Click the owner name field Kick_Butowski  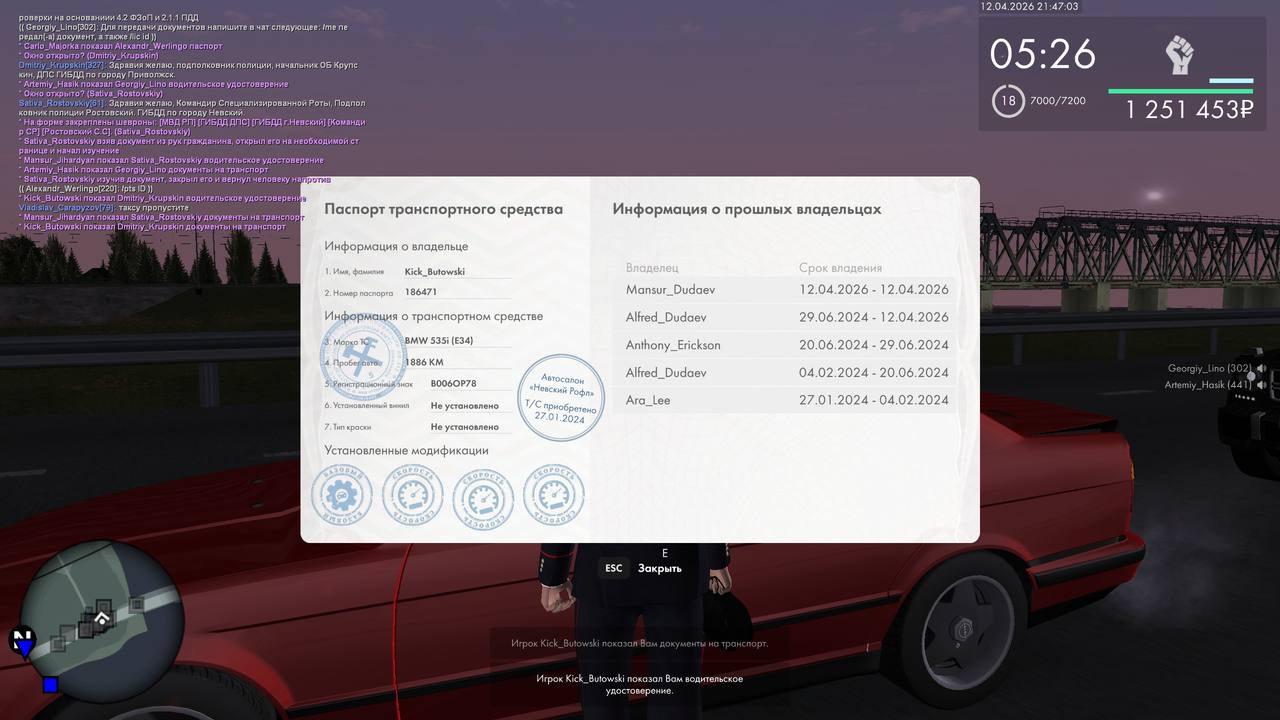coord(457,271)
